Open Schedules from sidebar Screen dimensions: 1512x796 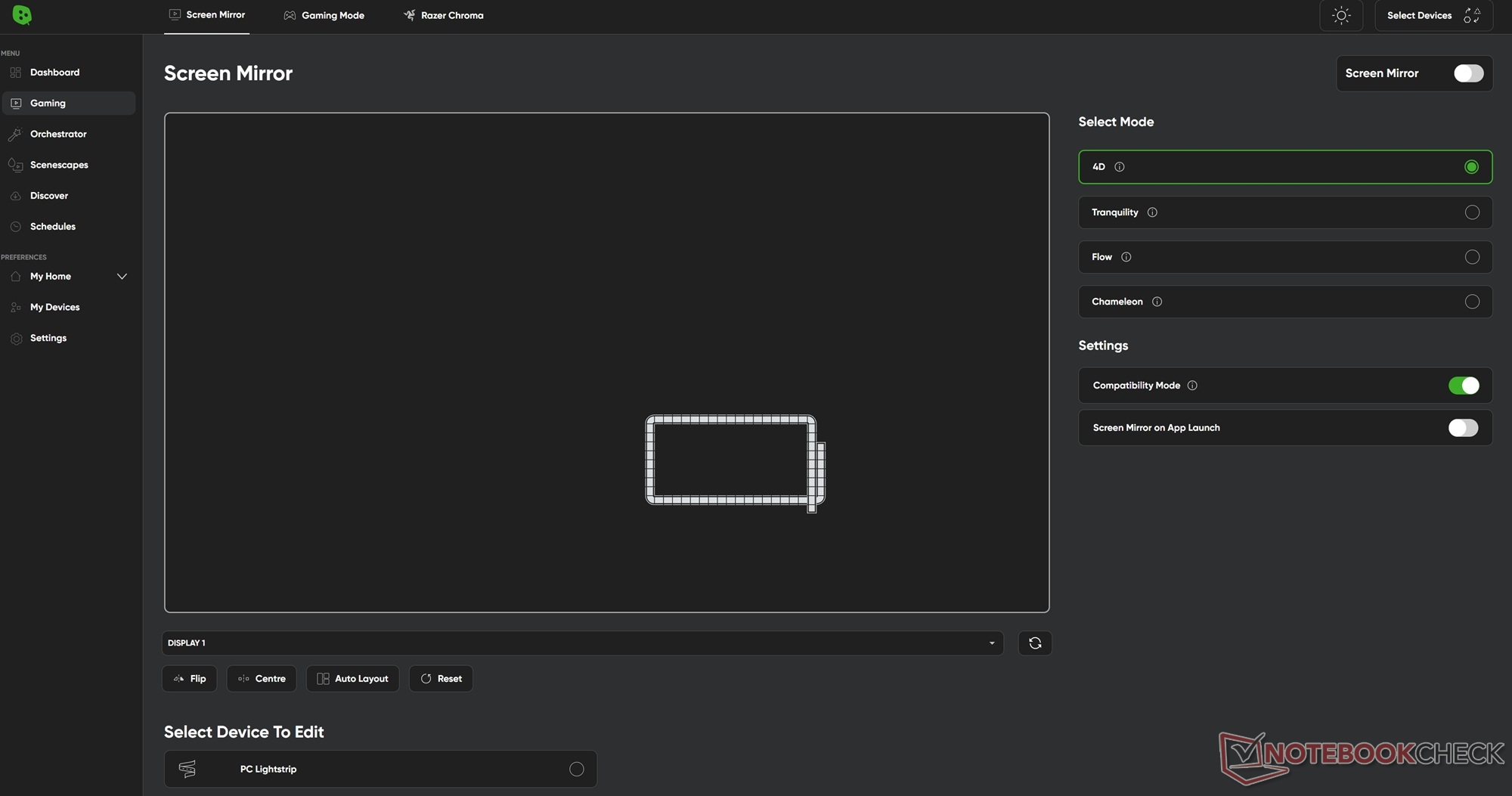click(x=69, y=227)
